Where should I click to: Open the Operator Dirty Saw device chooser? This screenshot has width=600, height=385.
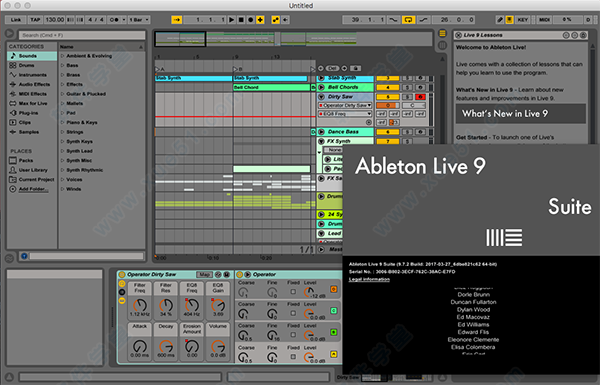(x=345, y=105)
